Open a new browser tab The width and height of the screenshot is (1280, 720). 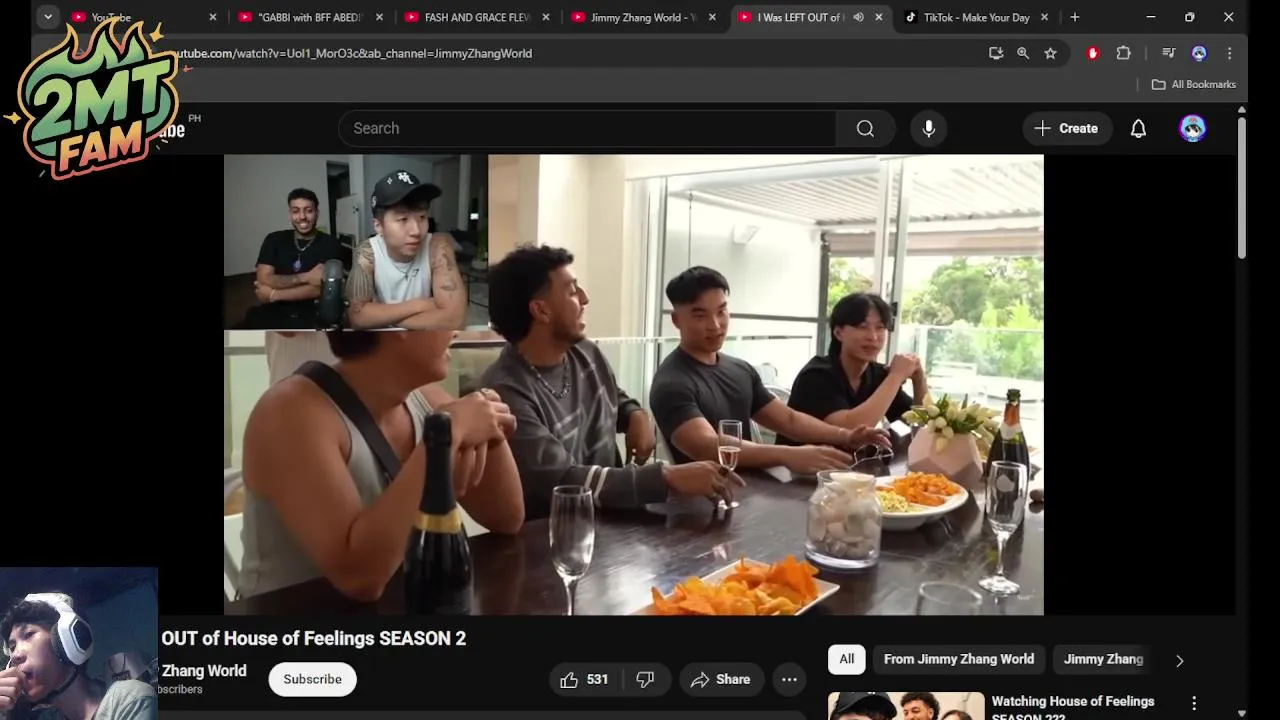tap(1074, 17)
